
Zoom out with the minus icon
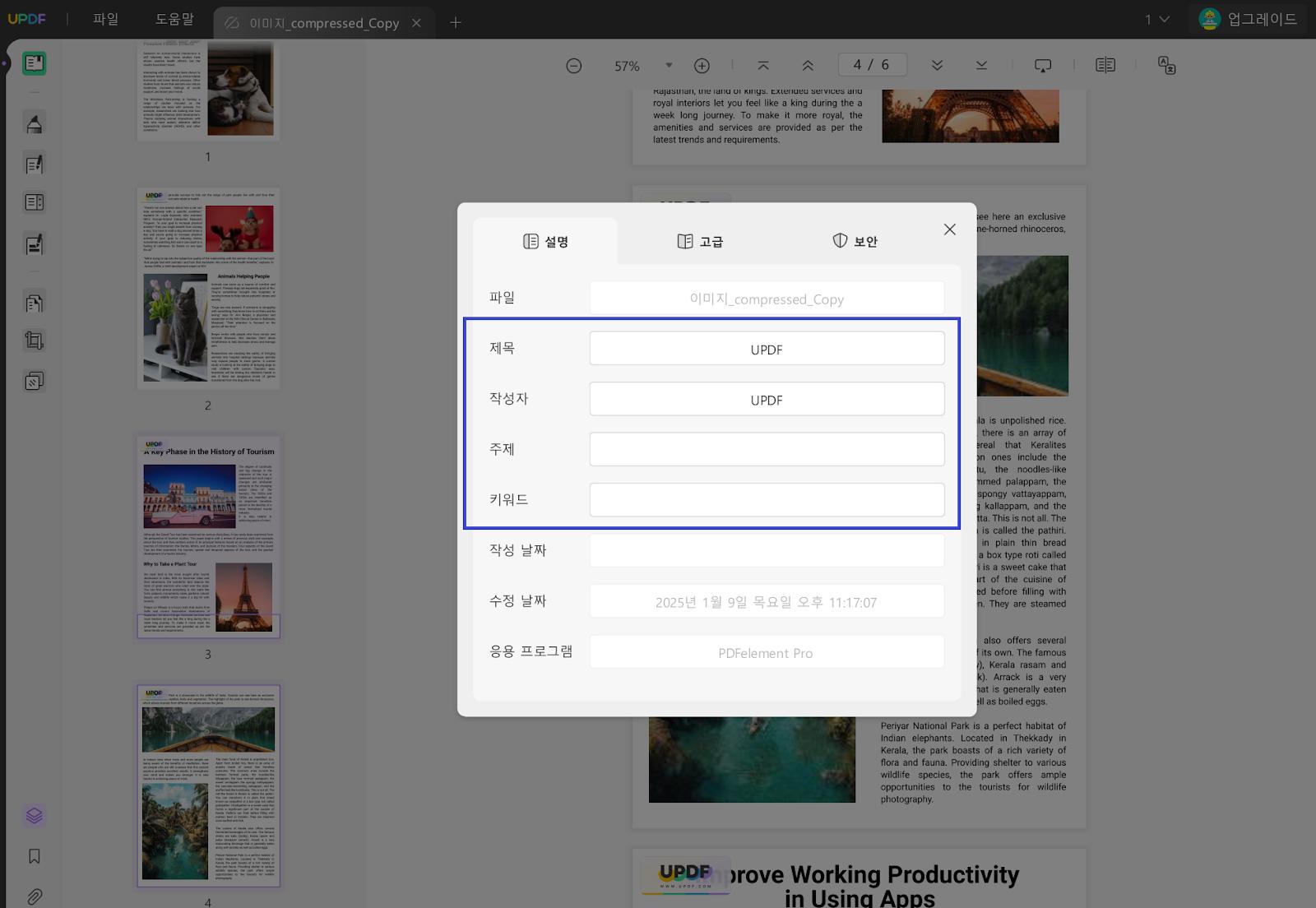tap(574, 66)
